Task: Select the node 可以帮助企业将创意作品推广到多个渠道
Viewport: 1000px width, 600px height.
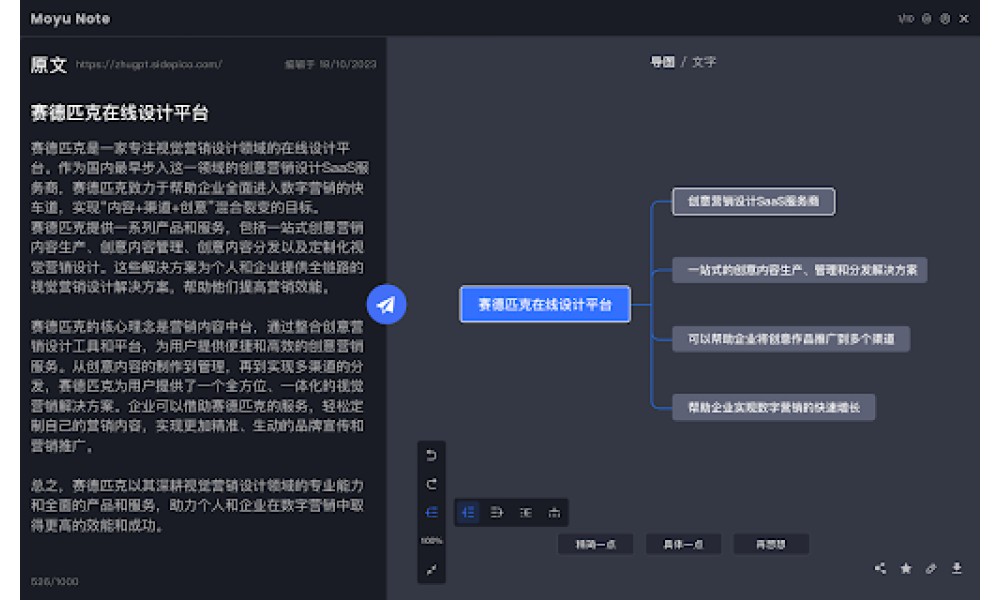Action: pos(791,339)
